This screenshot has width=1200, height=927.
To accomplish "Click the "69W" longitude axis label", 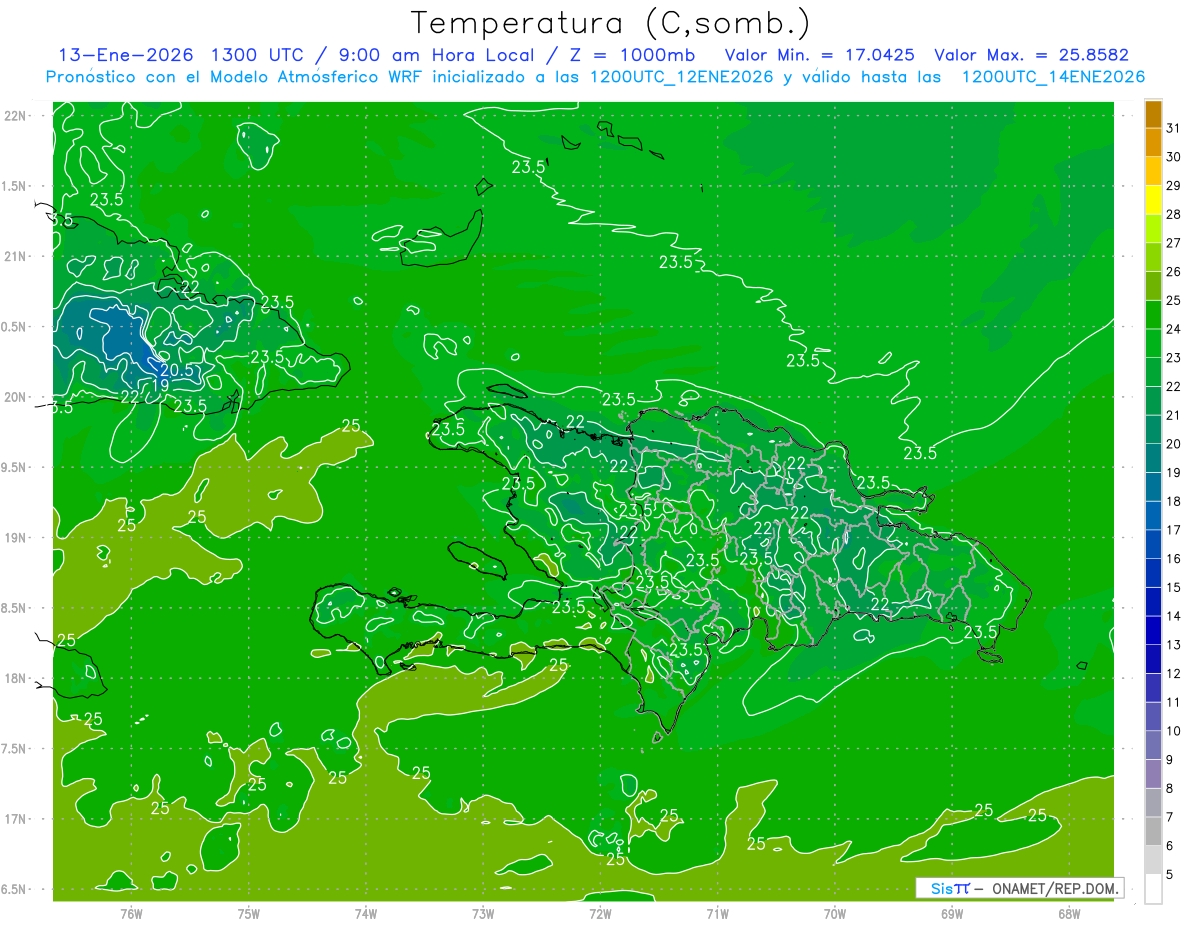I will [952, 912].
